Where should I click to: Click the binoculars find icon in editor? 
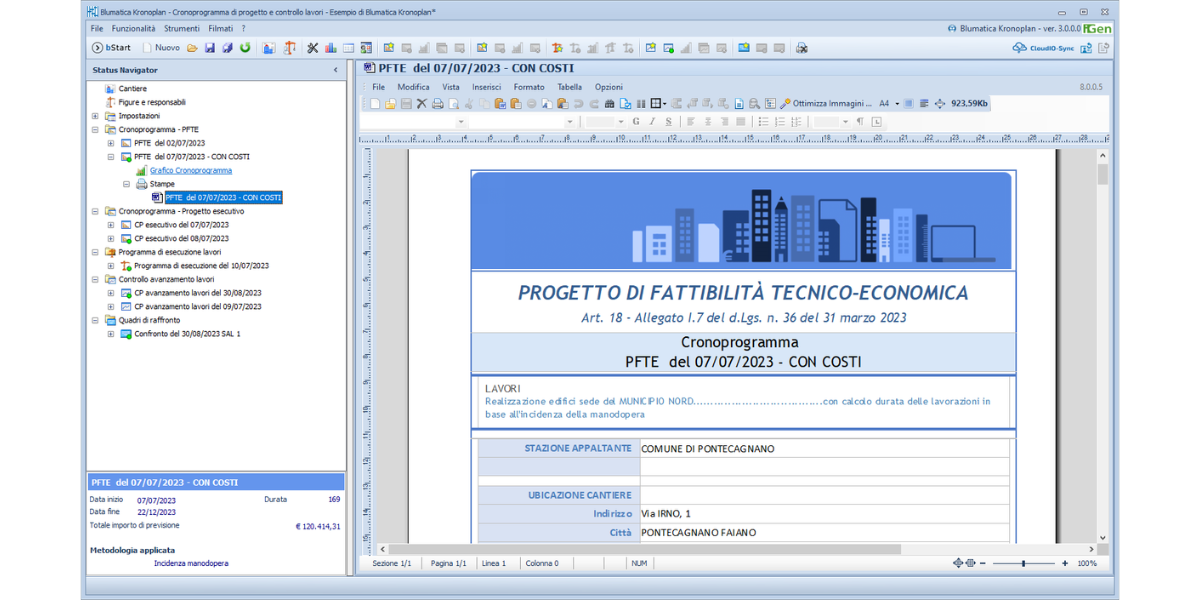click(x=609, y=104)
